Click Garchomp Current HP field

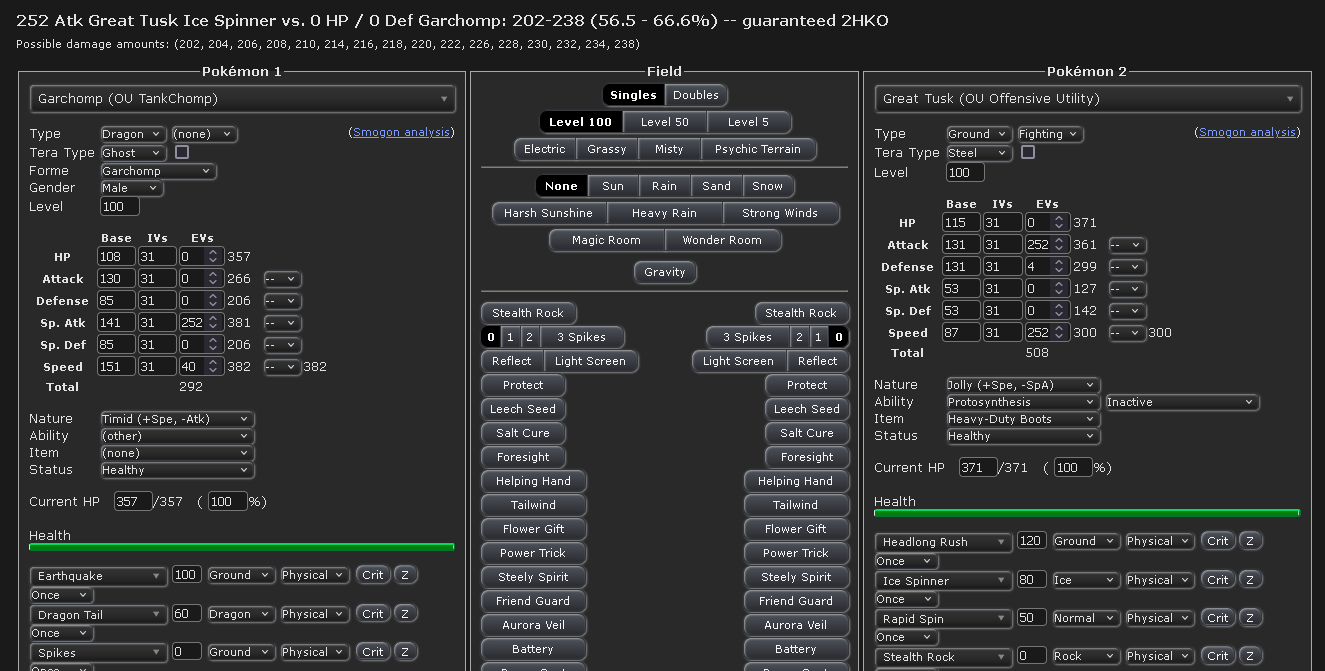tap(133, 502)
